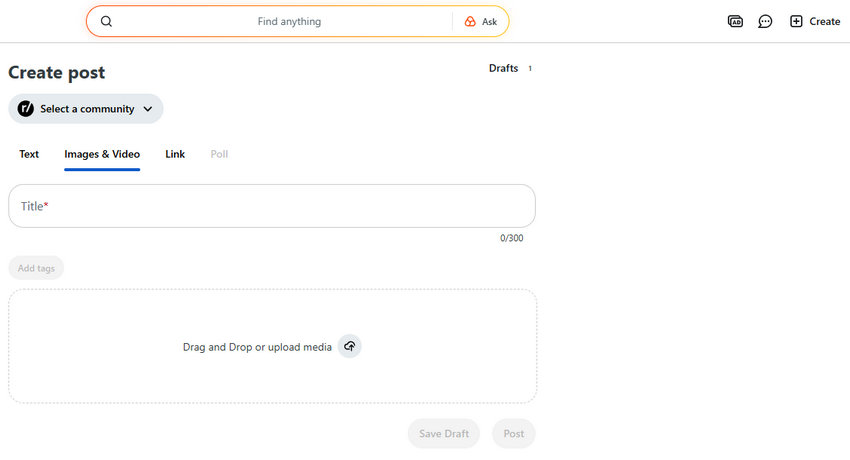Open the chat bubble icon
The height and width of the screenshot is (460, 850).
765,21
